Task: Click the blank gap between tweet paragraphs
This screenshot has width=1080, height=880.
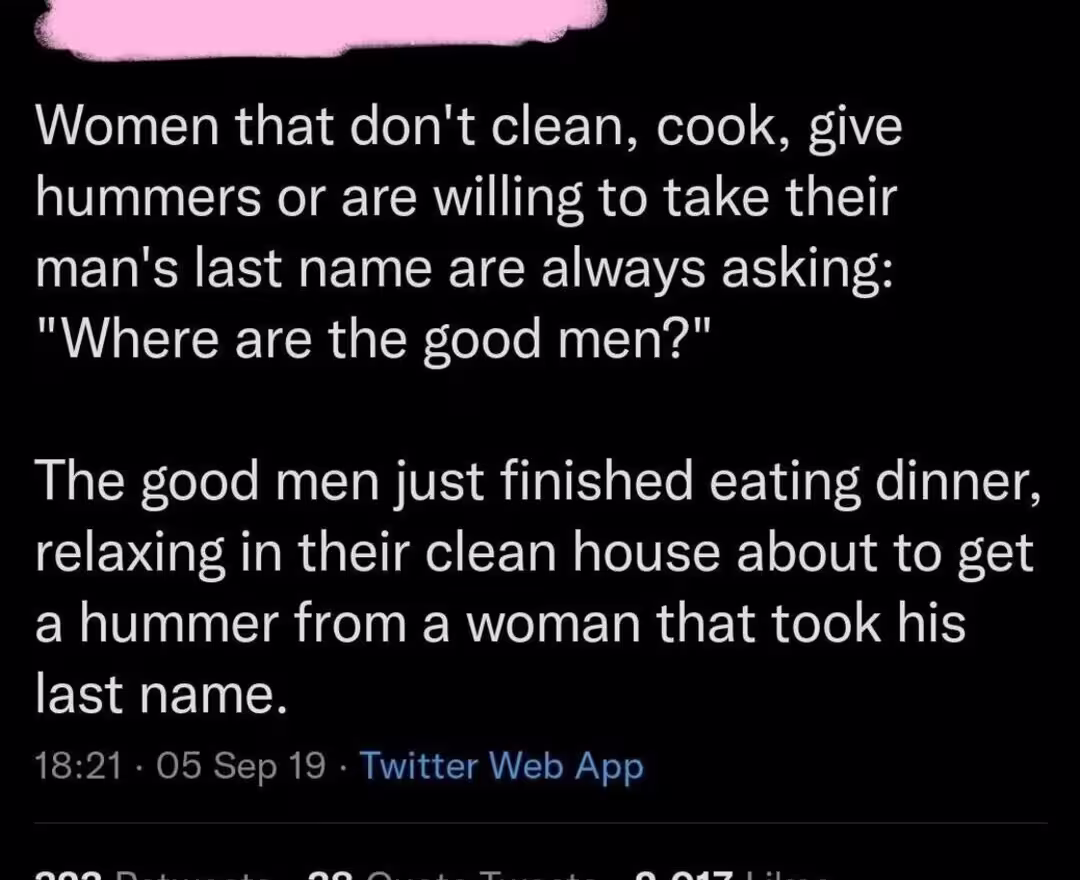Action: click(540, 411)
